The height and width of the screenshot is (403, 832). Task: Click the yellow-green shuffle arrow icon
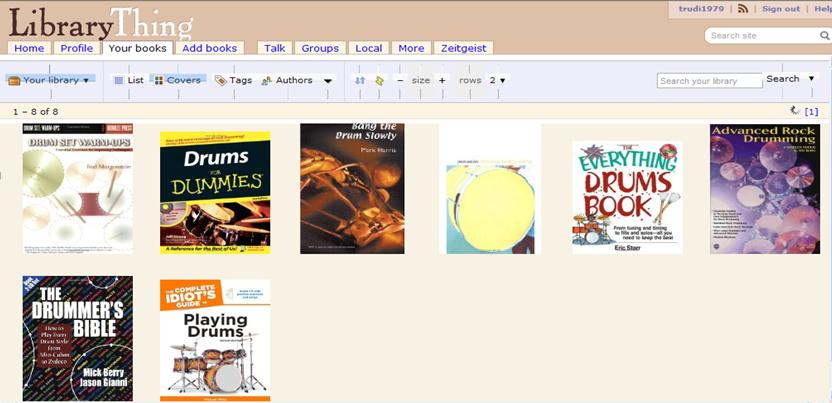[379, 81]
